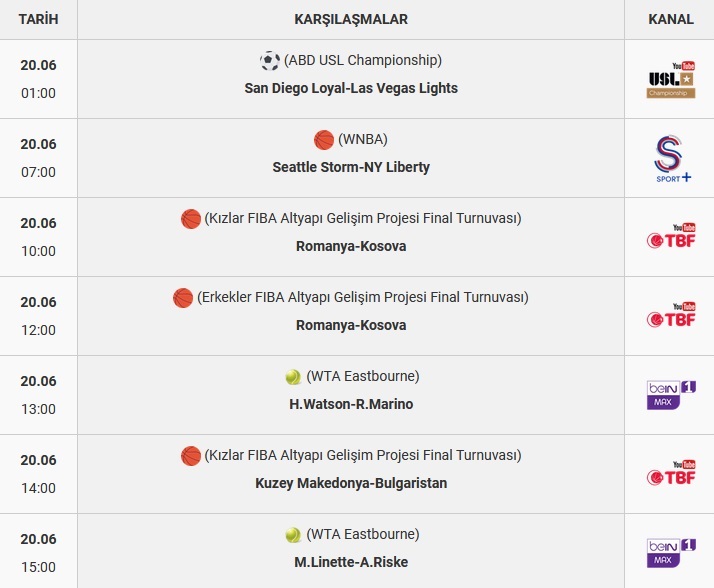Click basketball icon beside Erkekler FIBA tournament
714x588 pixels.
(183, 298)
